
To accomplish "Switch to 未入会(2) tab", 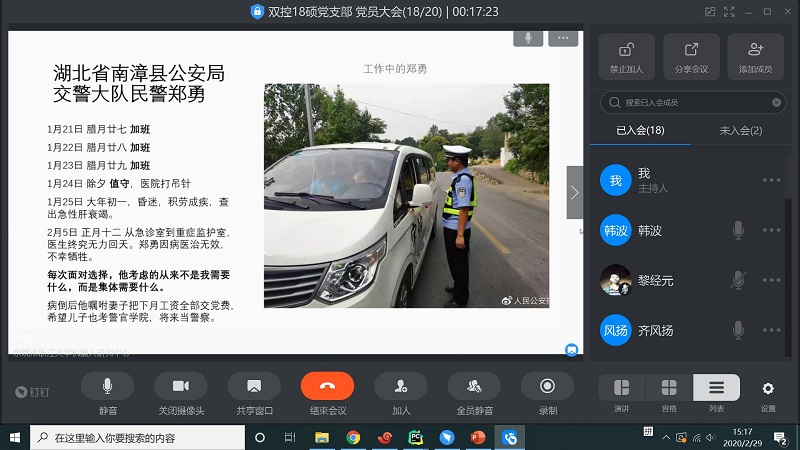I will pyautogui.click(x=741, y=131).
